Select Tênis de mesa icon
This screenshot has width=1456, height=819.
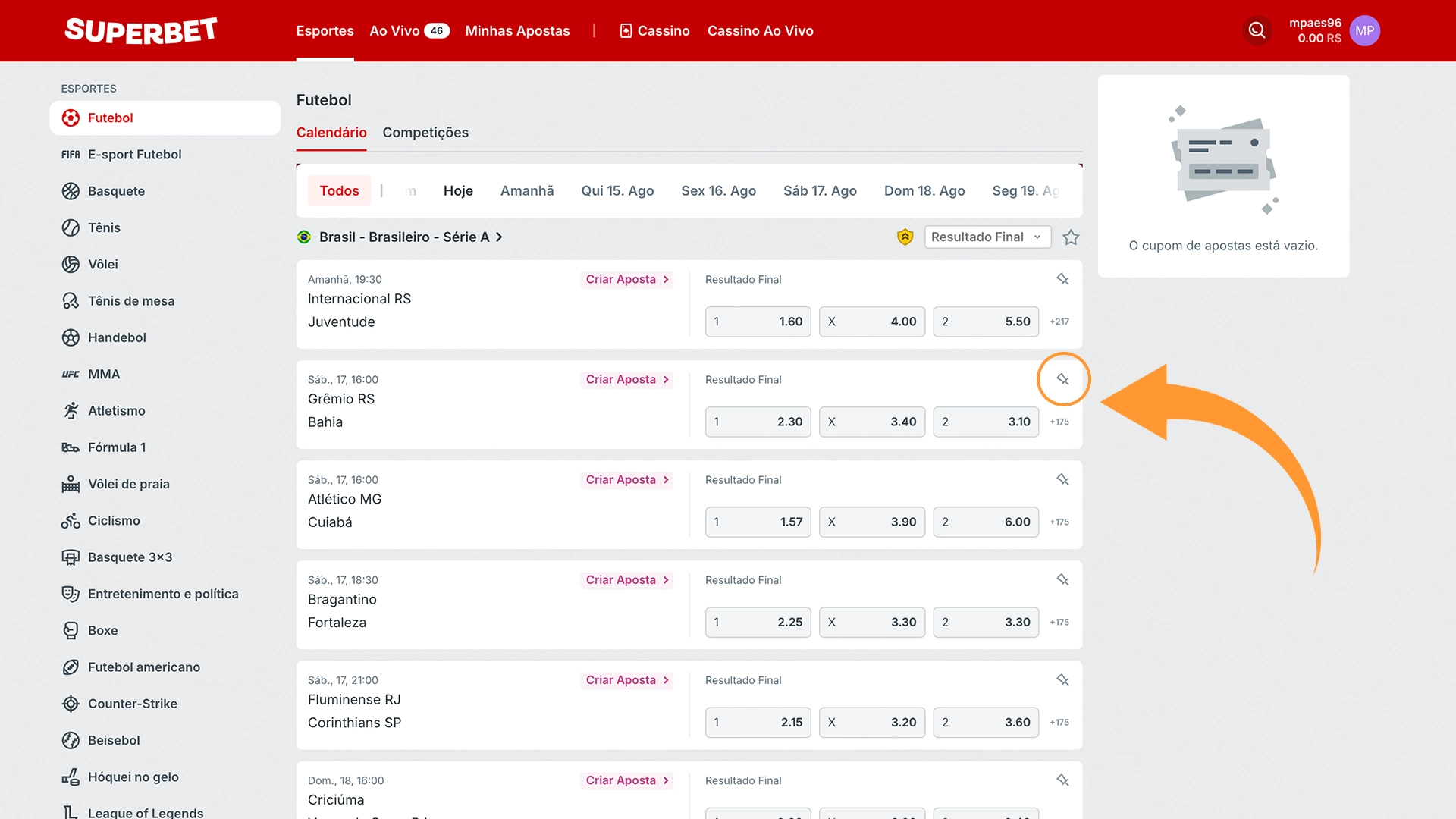click(71, 301)
